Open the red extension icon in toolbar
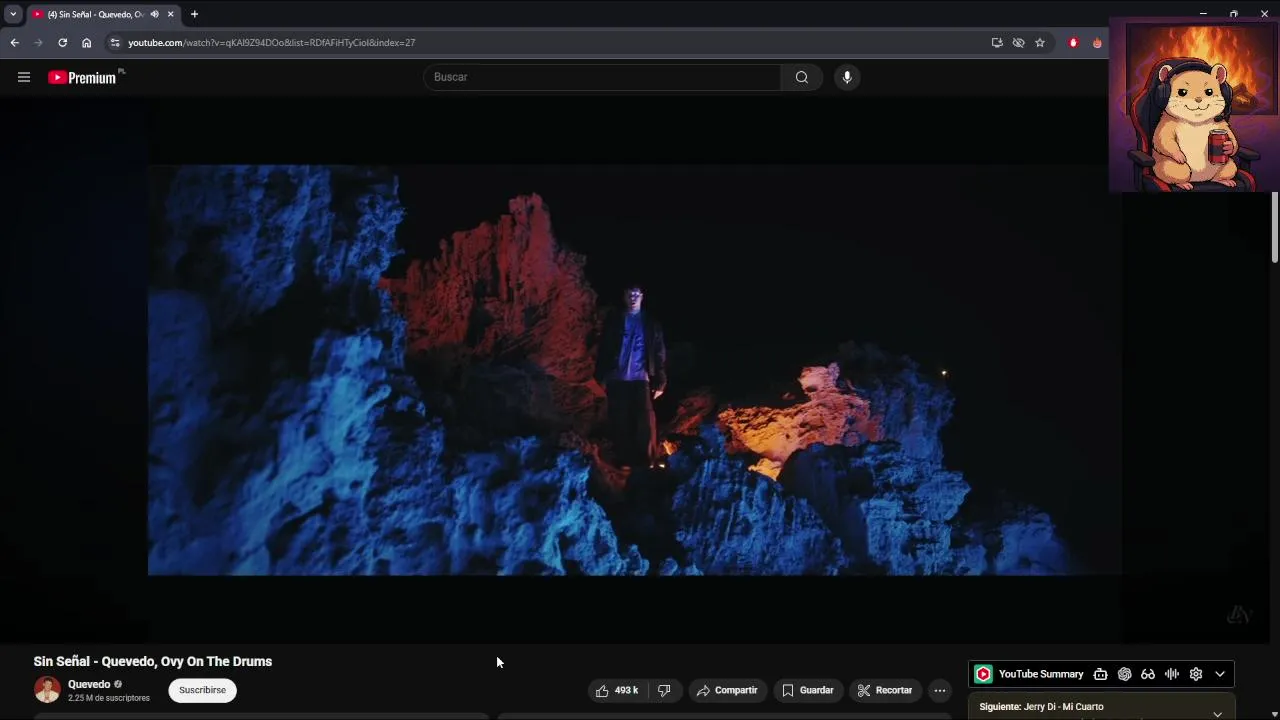The image size is (1280, 720). pos(1073,43)
